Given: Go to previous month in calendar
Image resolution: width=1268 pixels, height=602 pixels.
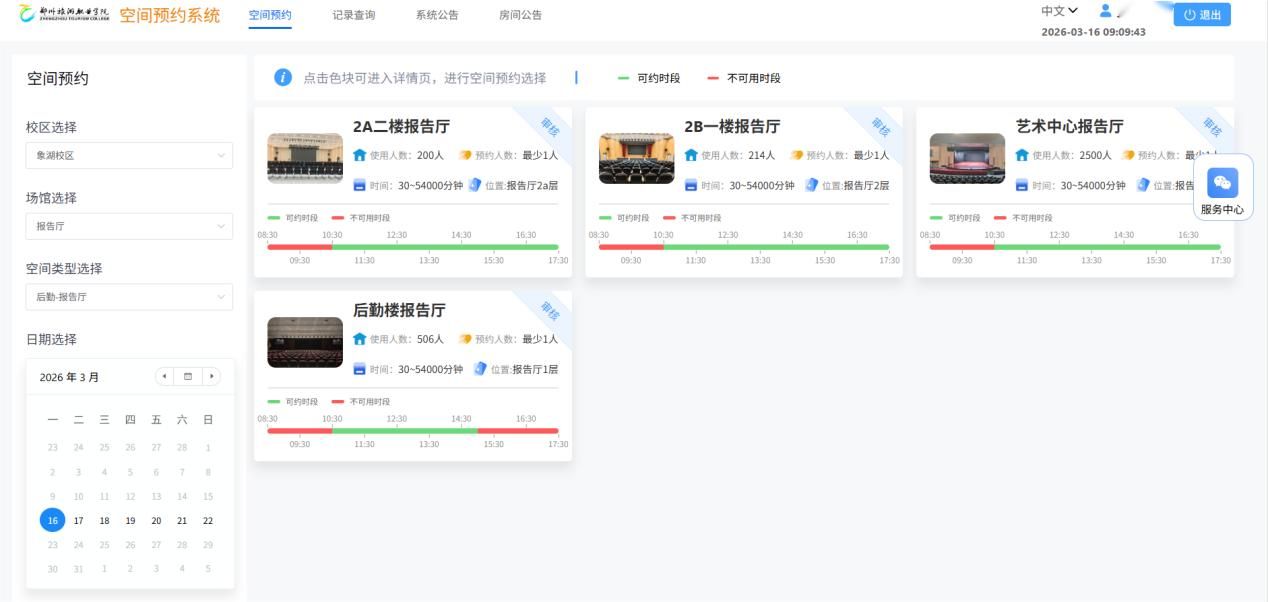Looking at the screenshot, I should coord(165,377).
